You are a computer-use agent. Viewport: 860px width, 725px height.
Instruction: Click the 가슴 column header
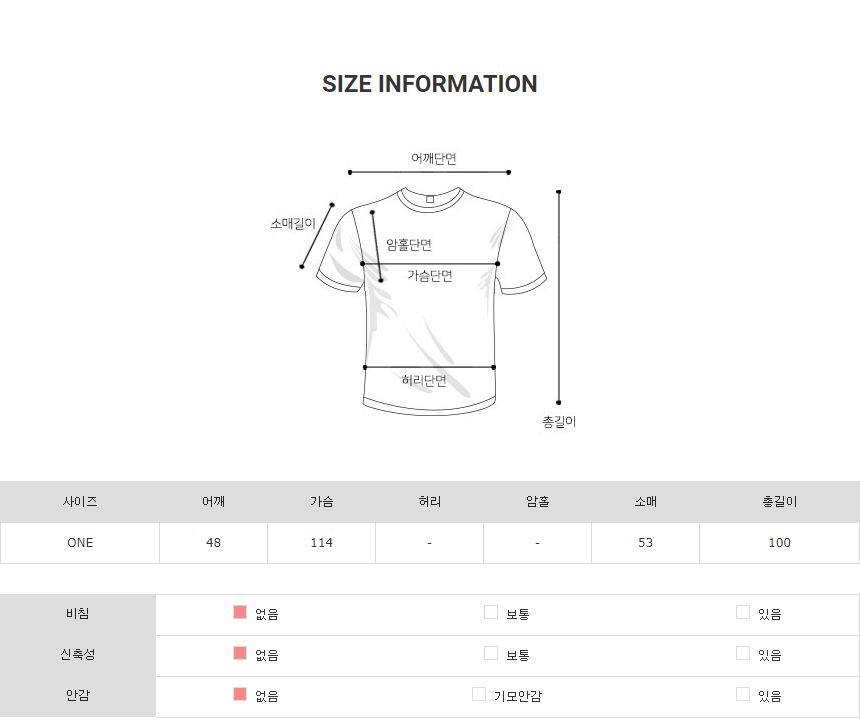coord(321,501)
